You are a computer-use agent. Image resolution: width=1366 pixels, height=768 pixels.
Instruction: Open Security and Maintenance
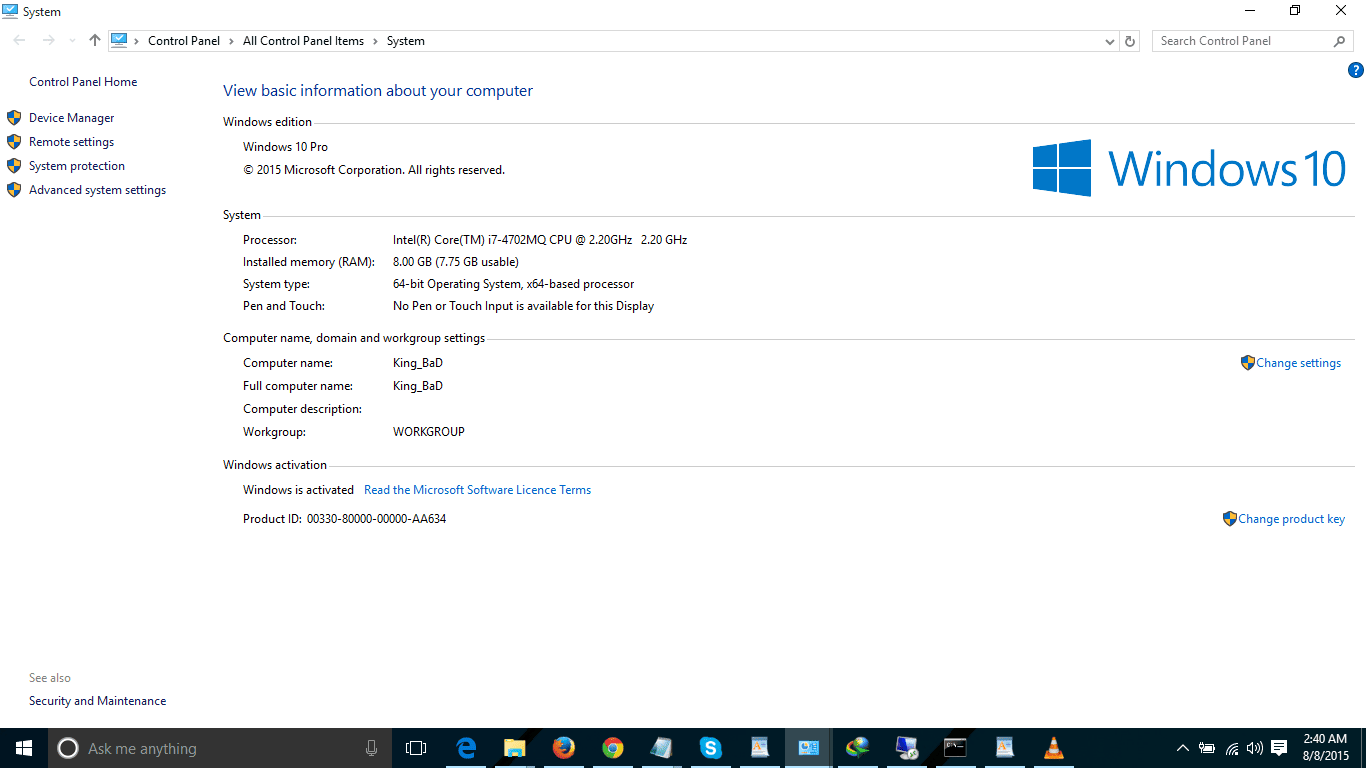(97, 701)
